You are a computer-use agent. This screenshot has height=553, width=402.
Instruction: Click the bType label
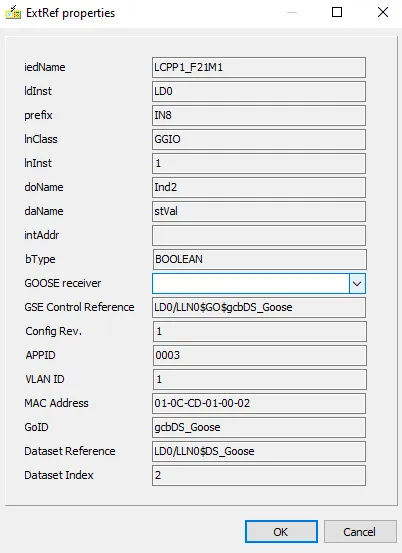click(40, 259)
